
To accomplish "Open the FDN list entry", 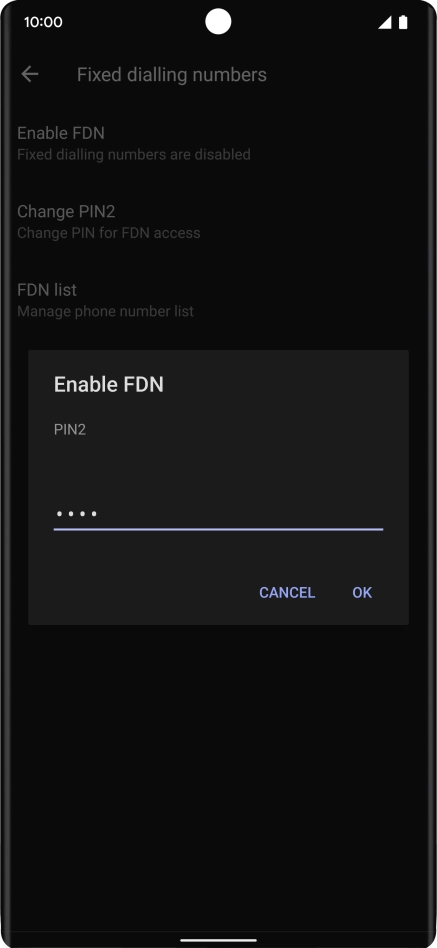I will click(218, 300).
